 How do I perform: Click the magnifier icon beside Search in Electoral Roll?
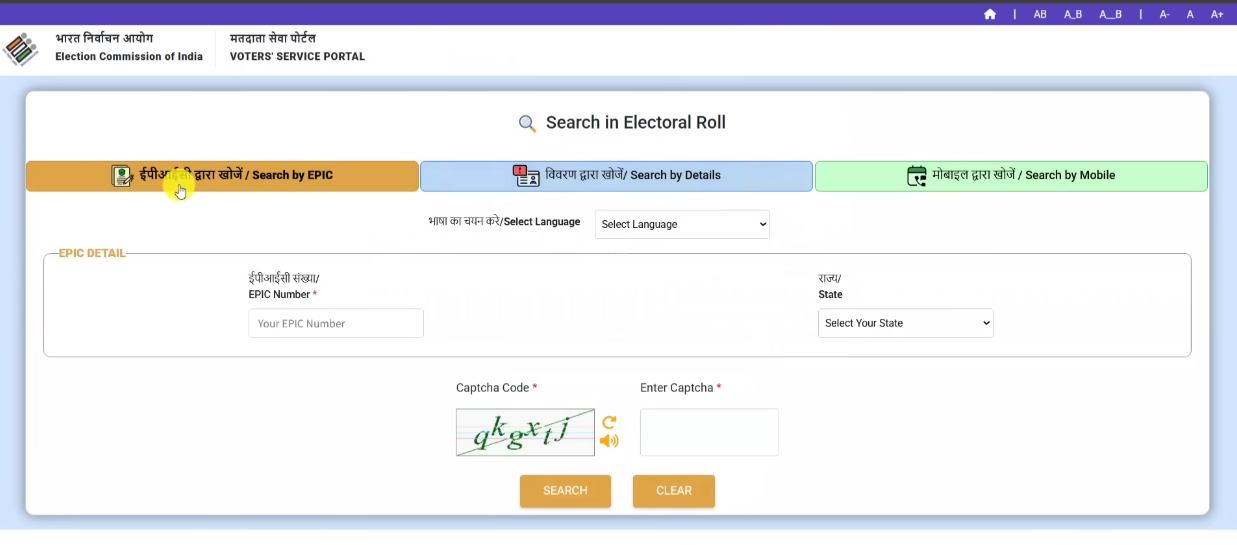527,124
